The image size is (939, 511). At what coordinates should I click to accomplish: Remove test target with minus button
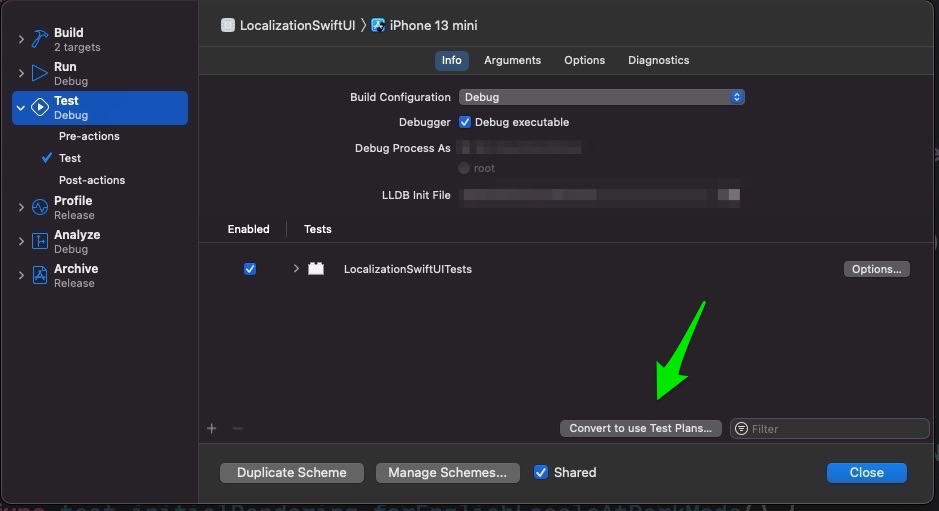tap(237, 428)
